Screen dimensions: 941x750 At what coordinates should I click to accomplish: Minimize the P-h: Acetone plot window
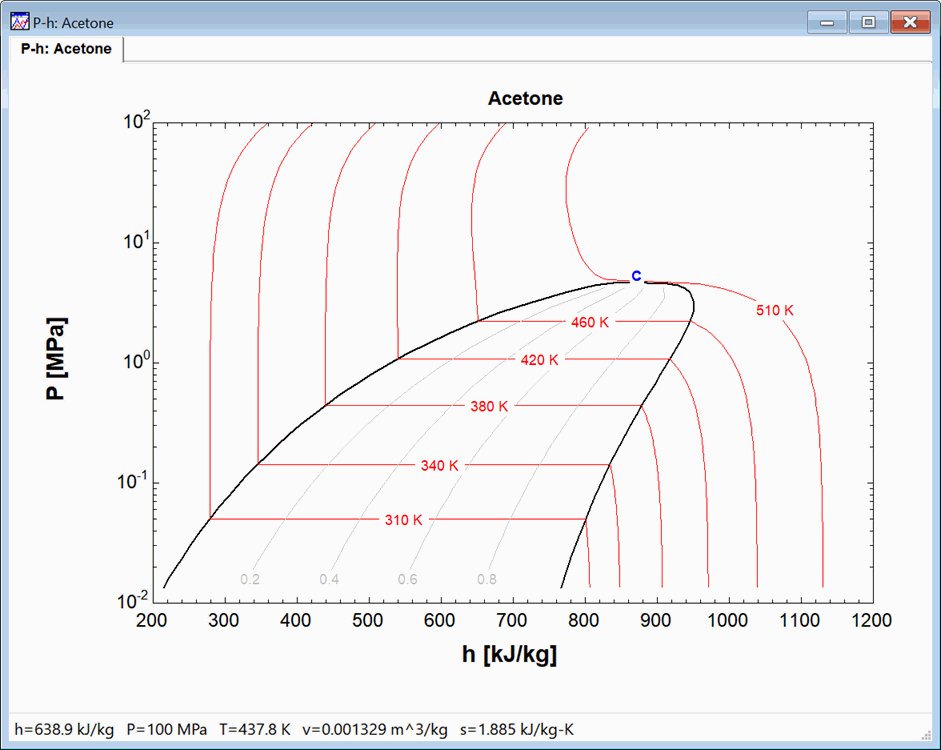click(827, 22)
